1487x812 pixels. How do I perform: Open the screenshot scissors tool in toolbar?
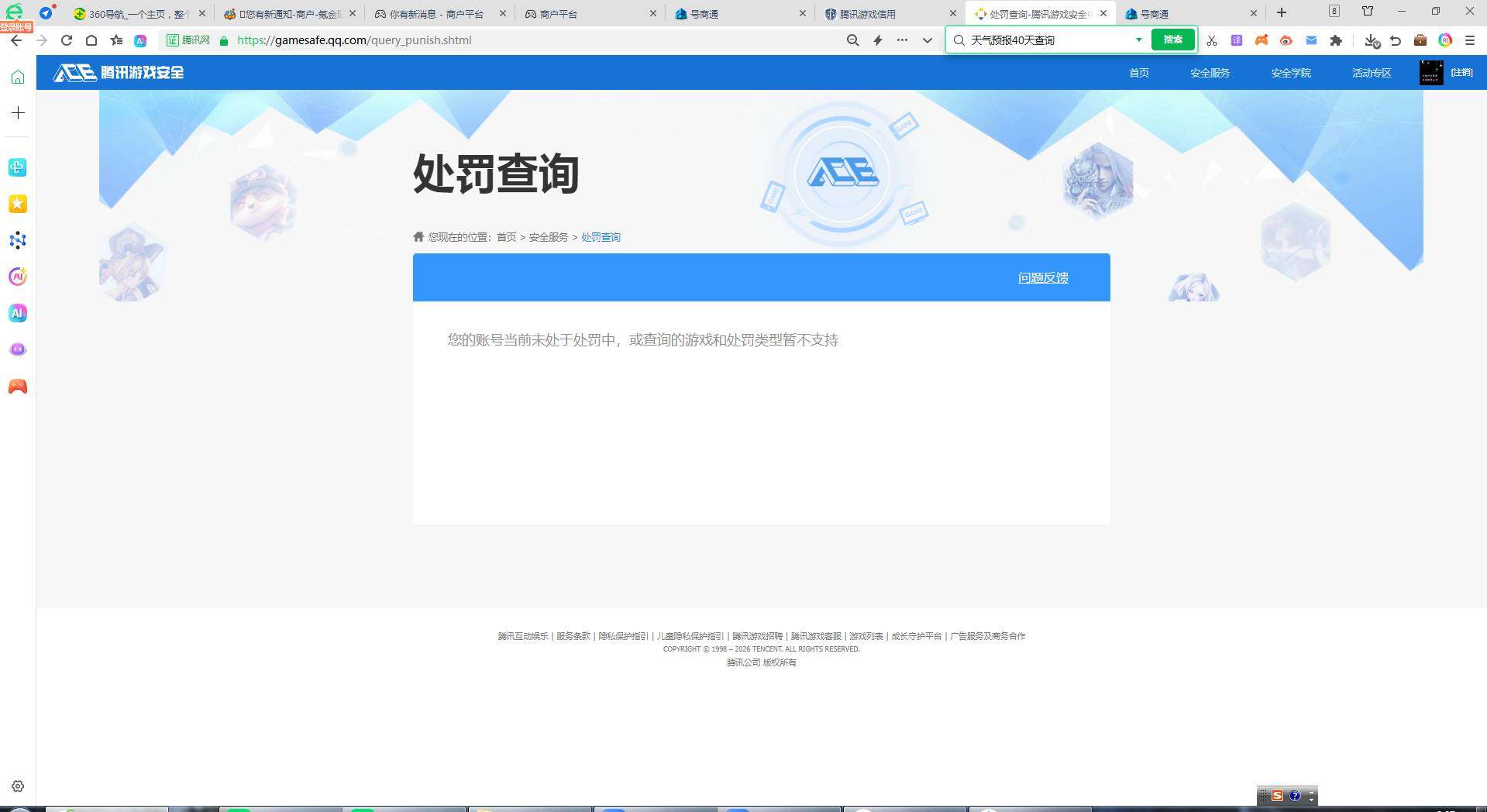pyautogui.click(x=1211, y=40)
